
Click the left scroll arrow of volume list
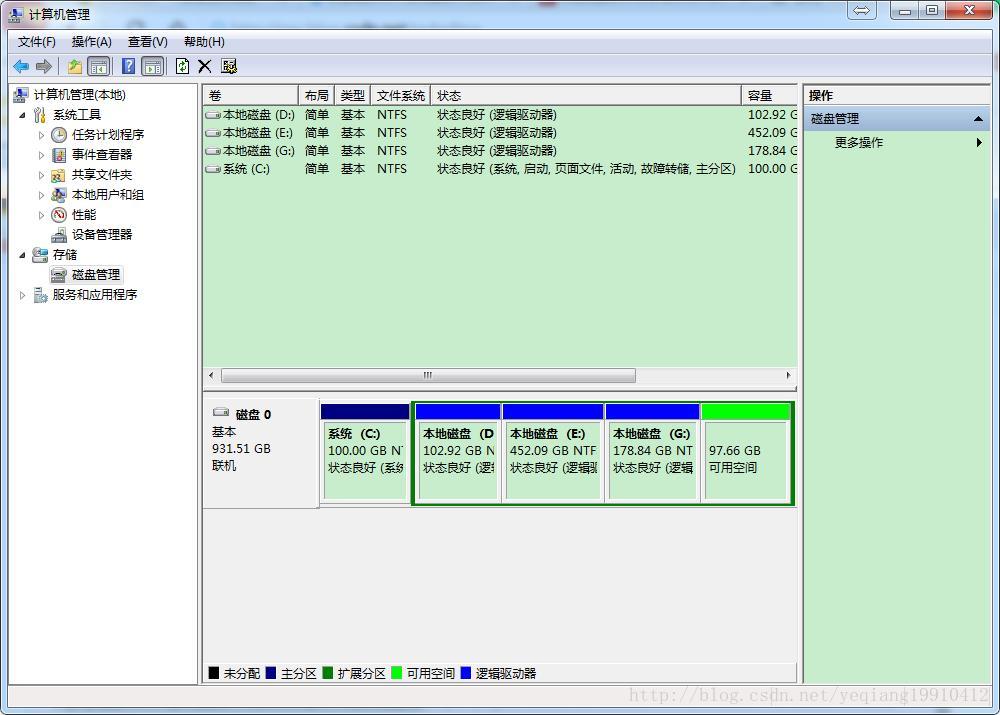(x=211, y=376)
